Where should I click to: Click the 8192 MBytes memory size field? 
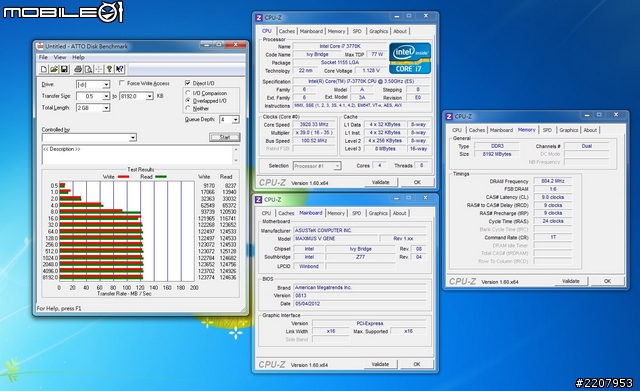497,154
